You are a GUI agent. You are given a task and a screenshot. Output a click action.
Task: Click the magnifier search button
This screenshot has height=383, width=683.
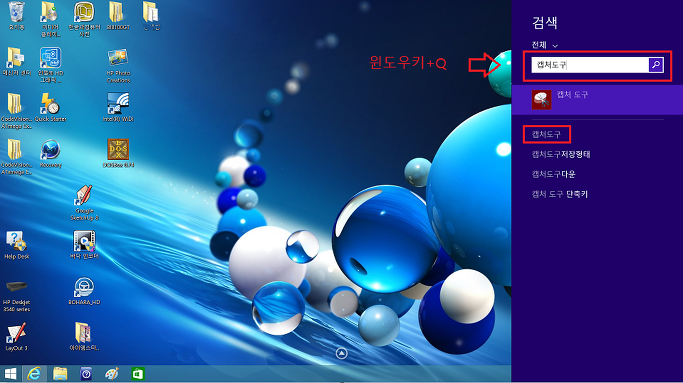click(656, 65)
